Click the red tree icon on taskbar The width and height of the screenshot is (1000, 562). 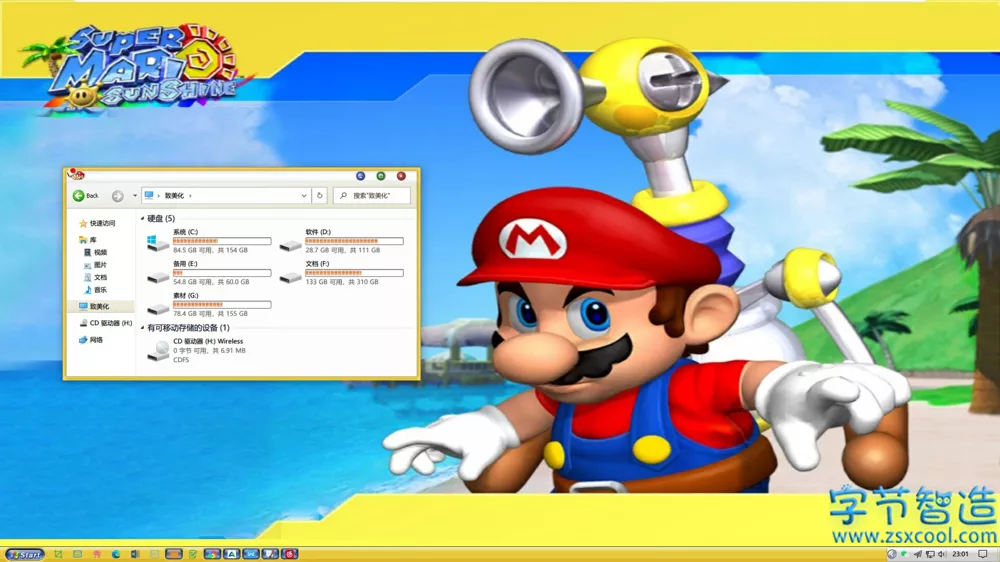click(96, 554)
